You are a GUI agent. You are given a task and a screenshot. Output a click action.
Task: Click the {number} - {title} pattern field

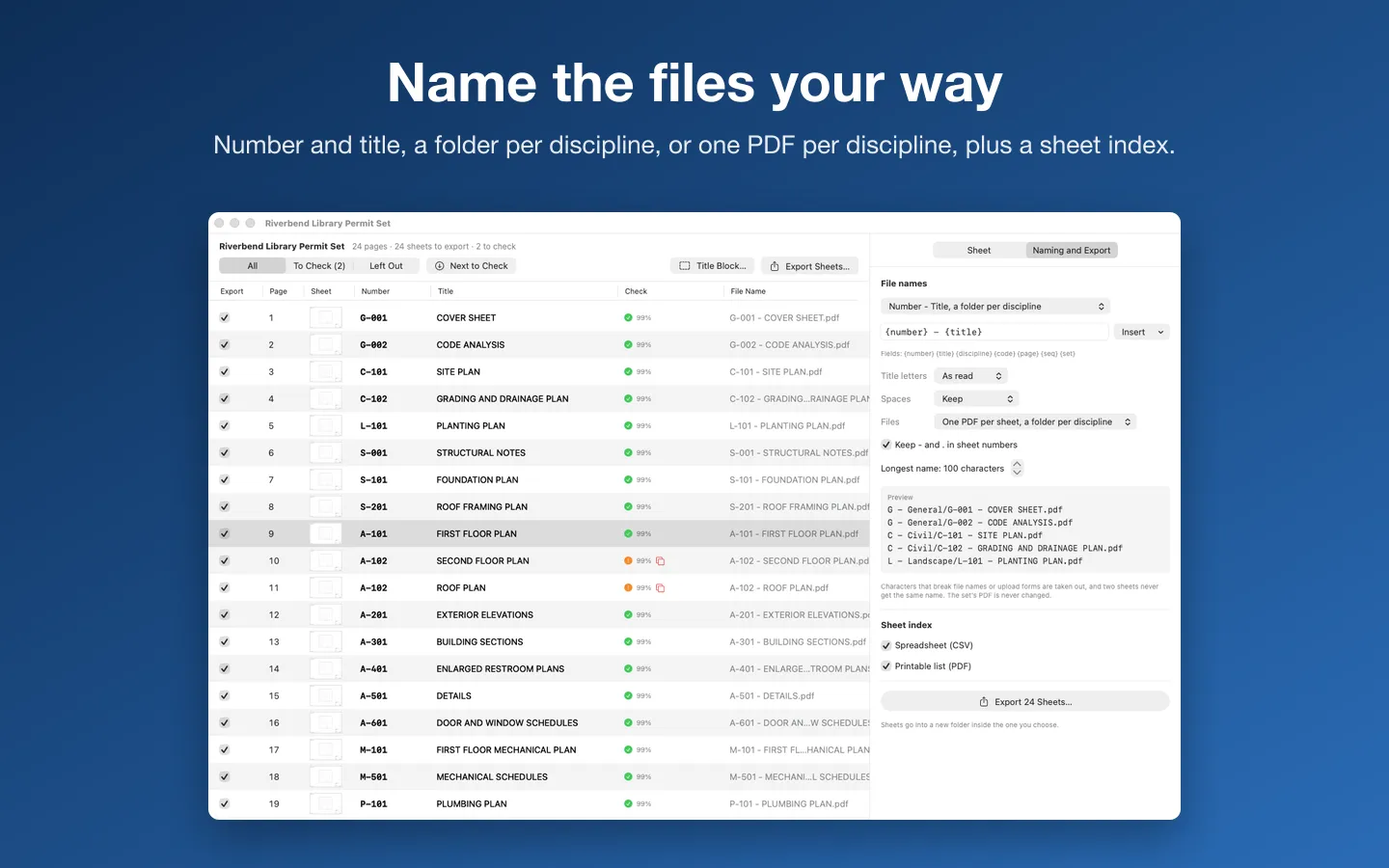pos(994,332)
